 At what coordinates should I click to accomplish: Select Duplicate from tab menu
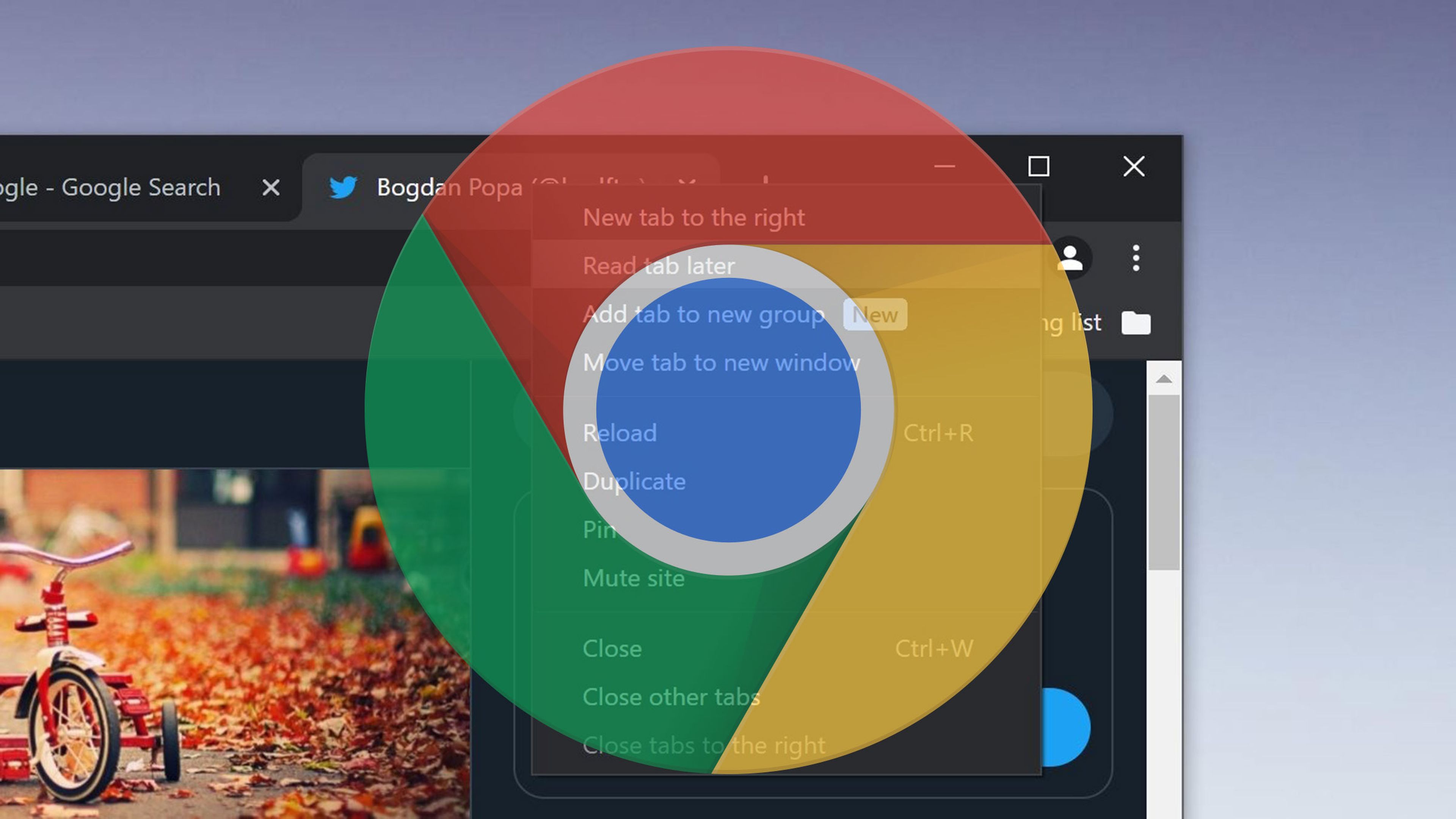tap(634, 482)
